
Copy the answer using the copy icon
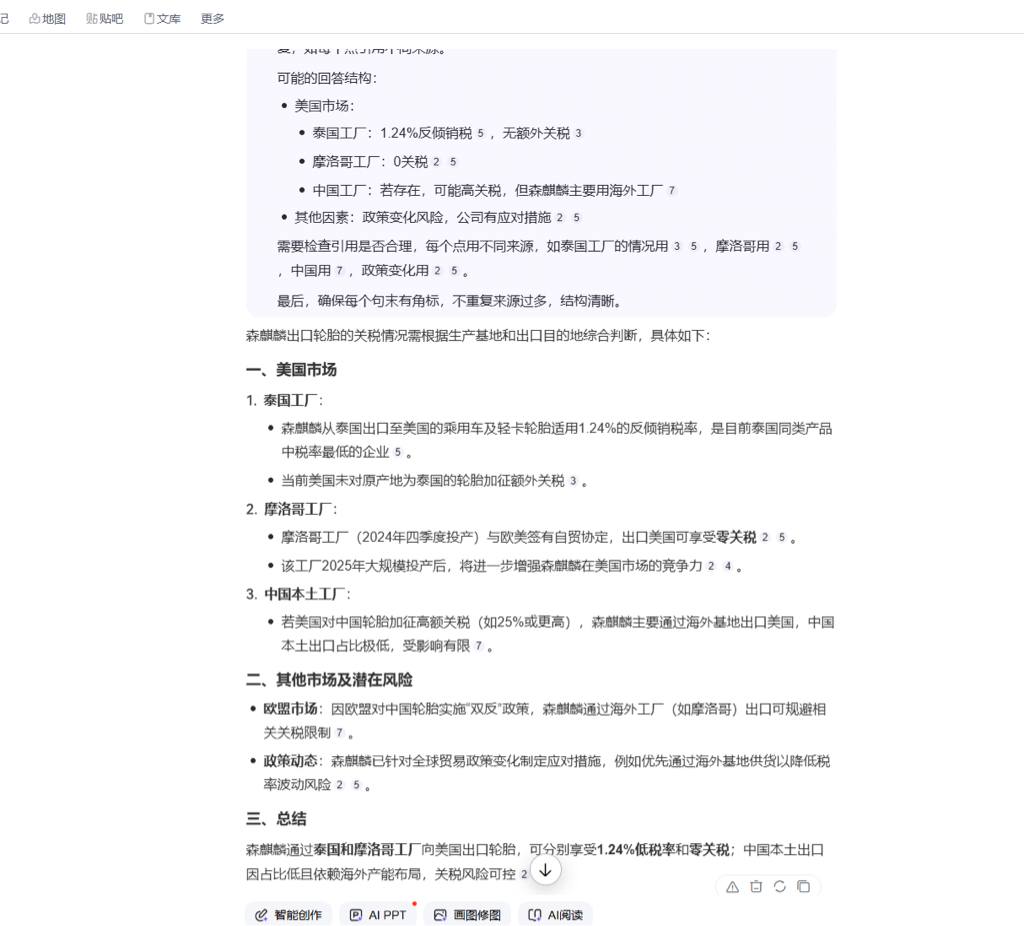[803, 887]
